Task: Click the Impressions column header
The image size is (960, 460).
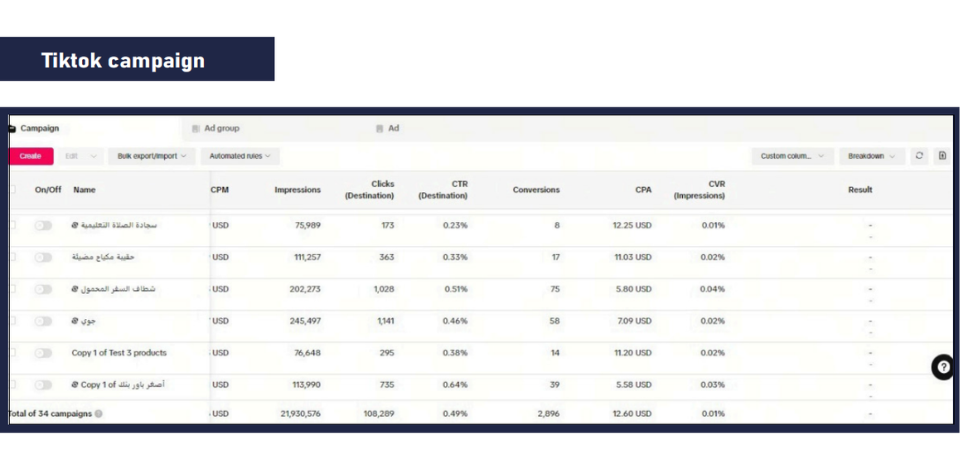Action: pos(298,189)
